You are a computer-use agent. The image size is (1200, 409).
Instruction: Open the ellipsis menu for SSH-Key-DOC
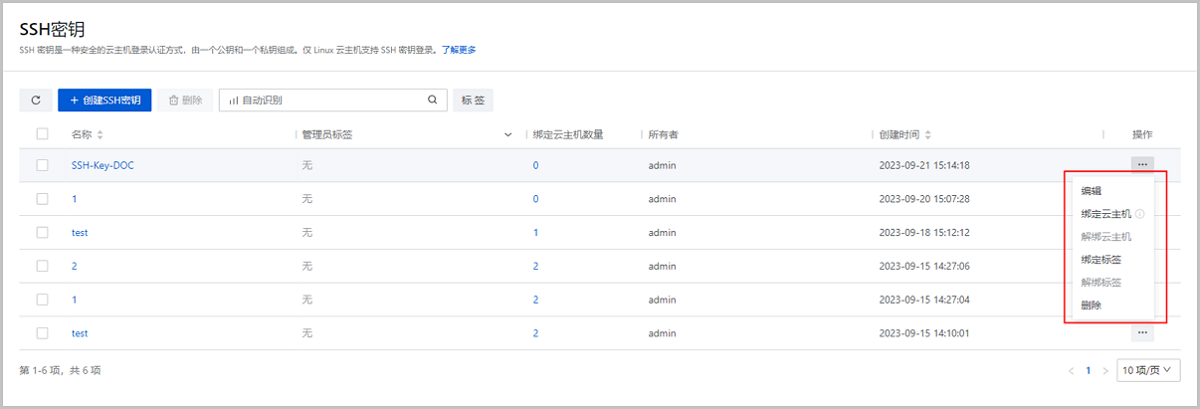[x=1142, y=165]
